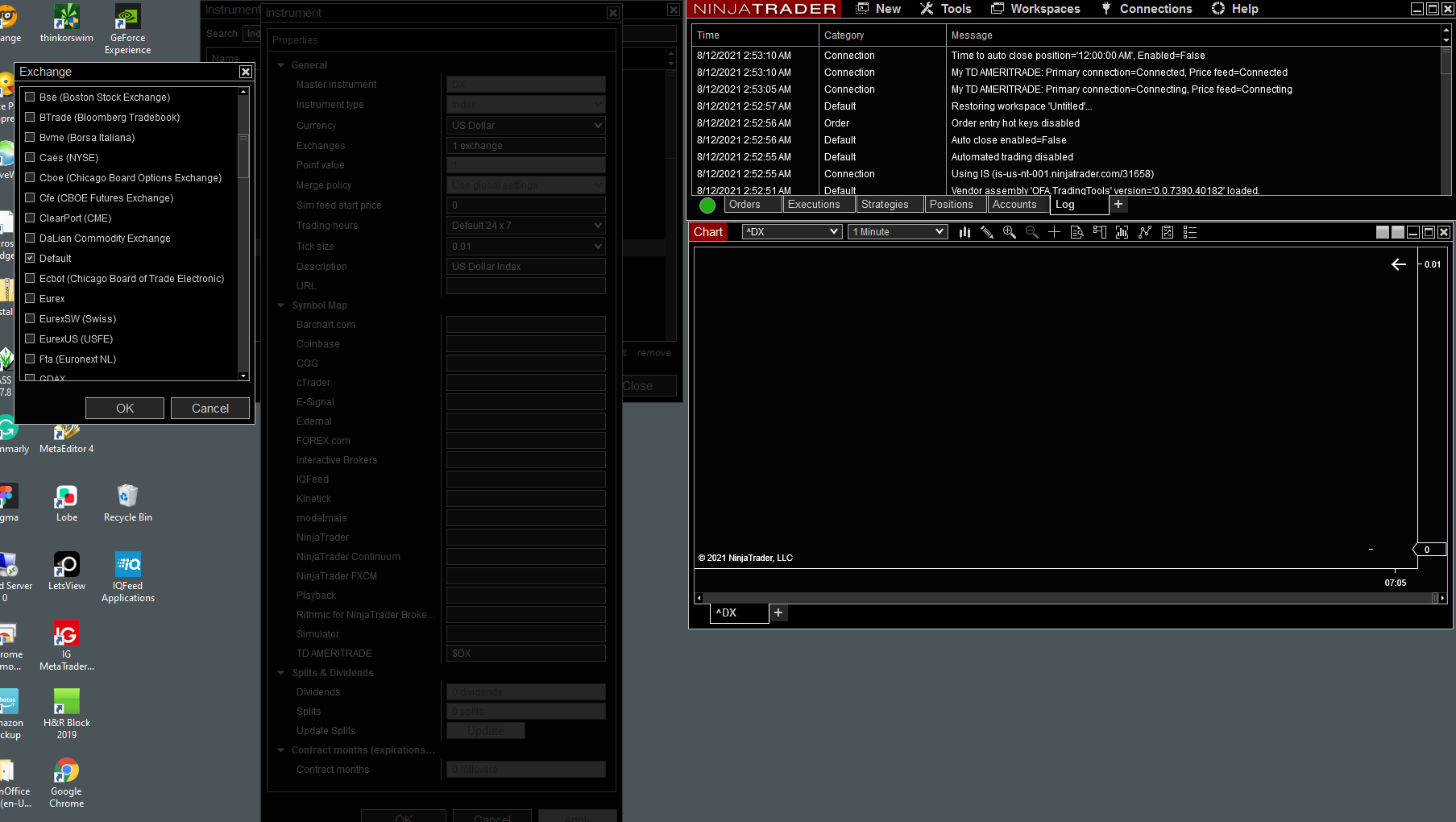Close the Exchange dialog
1456x822 pixels.
point(246,72)
